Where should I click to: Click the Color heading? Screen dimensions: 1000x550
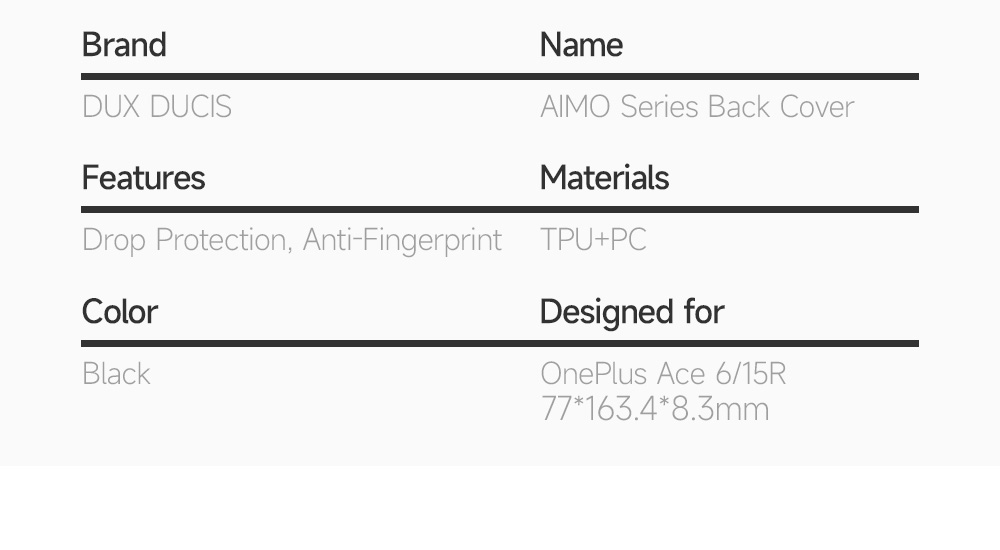pos(120,312)
